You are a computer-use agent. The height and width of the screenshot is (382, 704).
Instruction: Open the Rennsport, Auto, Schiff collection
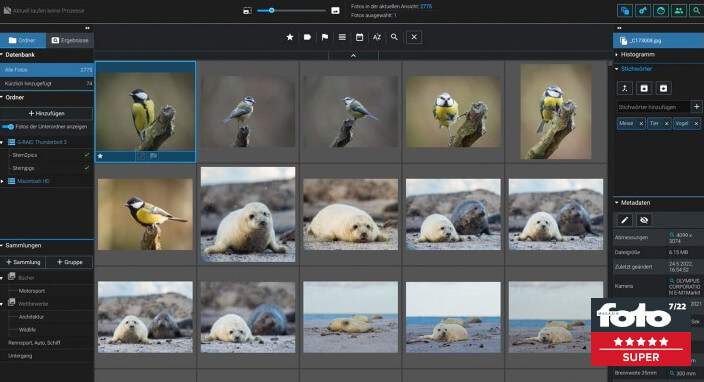(35, 343)
